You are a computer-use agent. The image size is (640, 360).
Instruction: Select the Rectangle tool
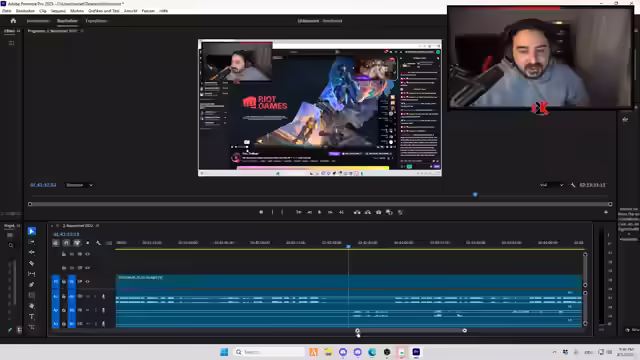(31, 295)
